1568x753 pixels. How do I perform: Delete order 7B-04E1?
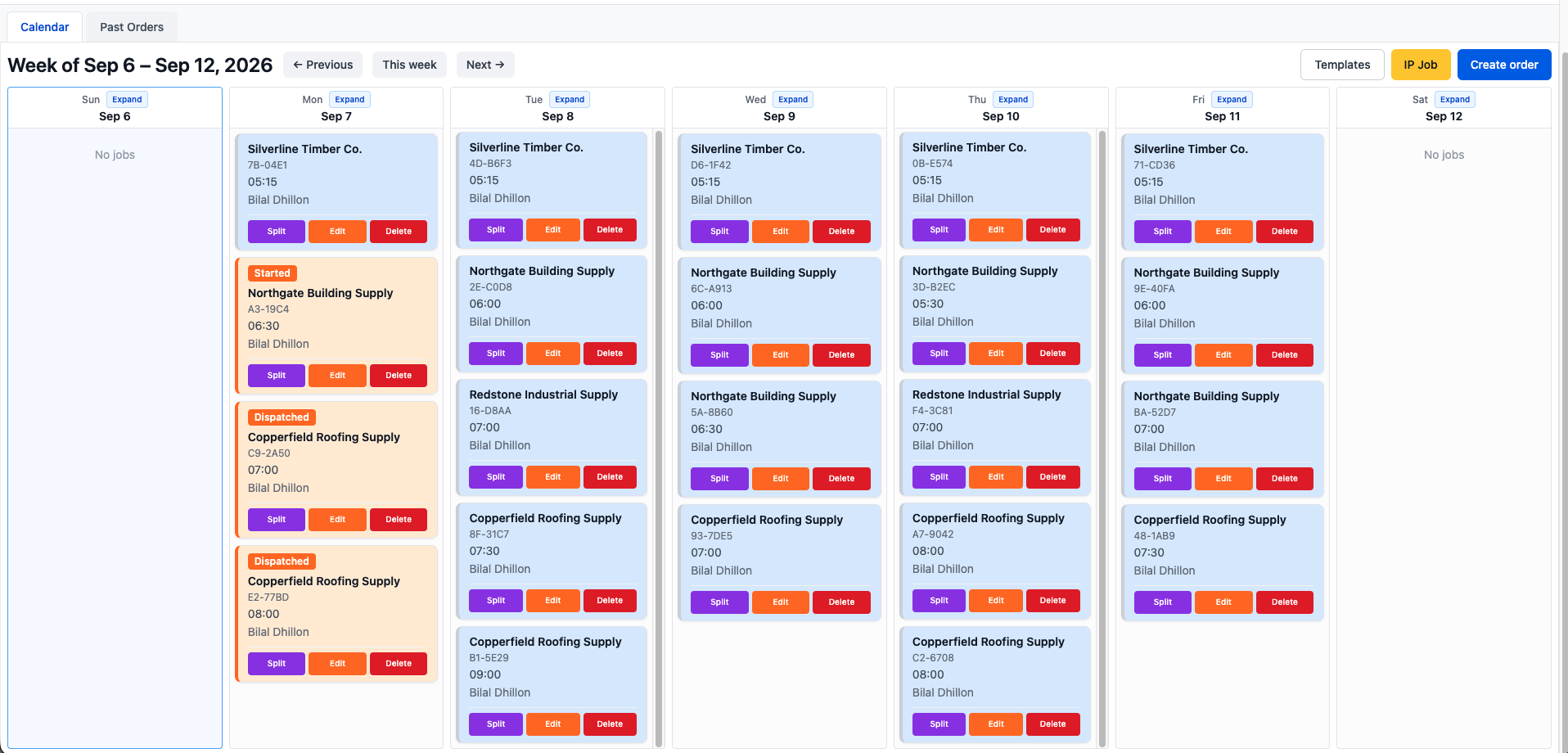click(x=399, y=232)
